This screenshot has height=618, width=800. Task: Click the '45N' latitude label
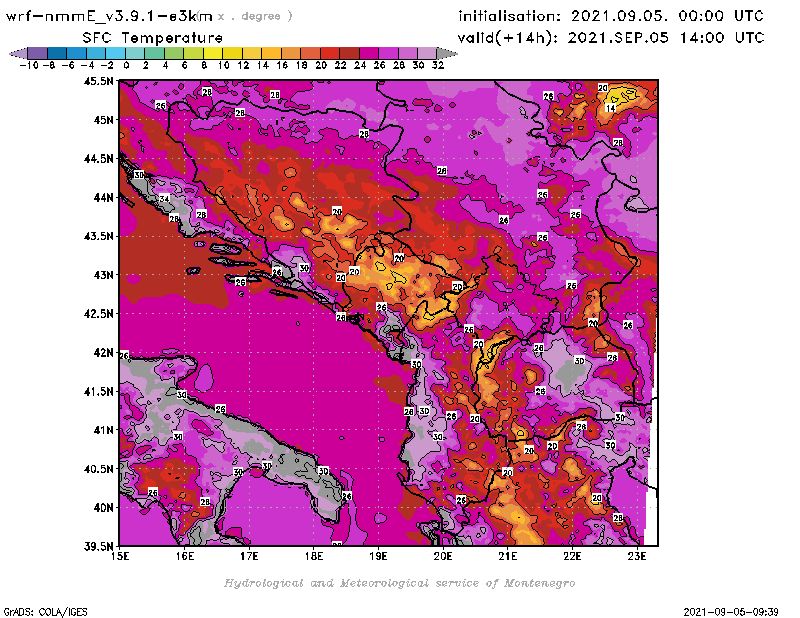[x=103, y=120]
